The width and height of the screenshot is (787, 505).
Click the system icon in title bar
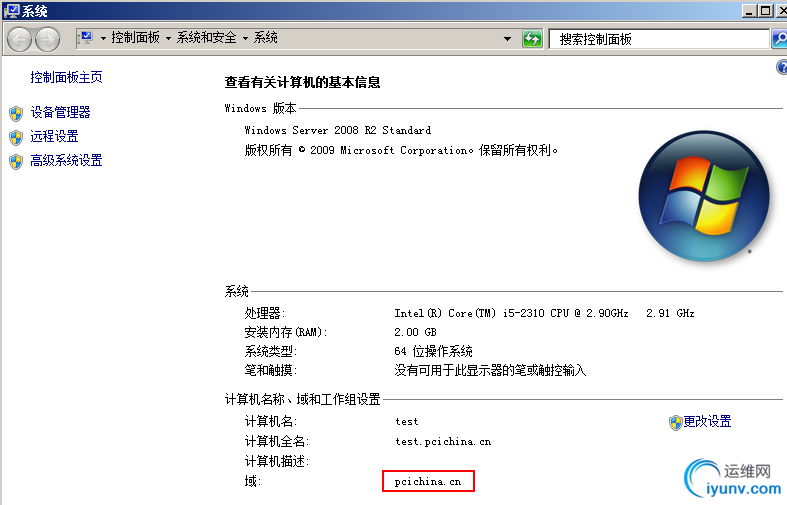[11, 11]
